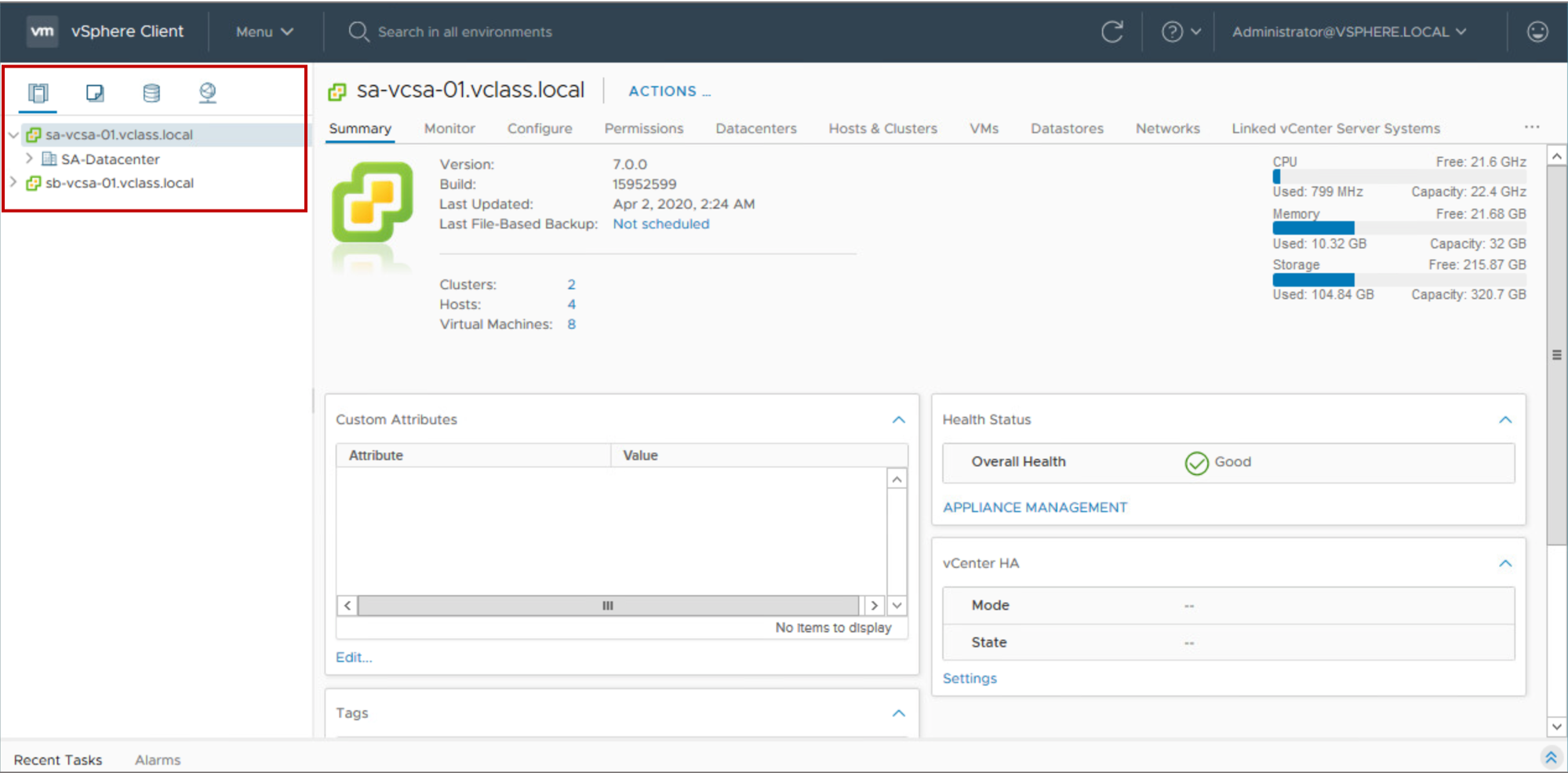The height and width of the screenshot is (773, 1568).
Task: Click the sb-vcsa-01 vCenter tree icon
Action: [x=33, y=184]
